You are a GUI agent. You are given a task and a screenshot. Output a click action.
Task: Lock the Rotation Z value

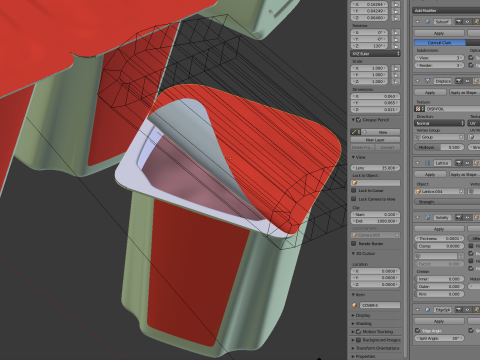395,46
